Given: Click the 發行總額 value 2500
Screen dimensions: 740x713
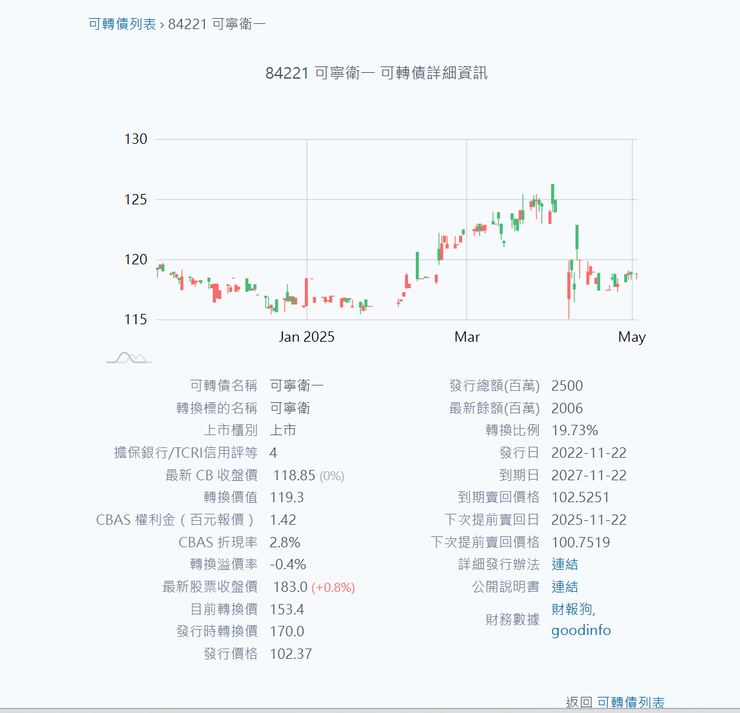Looking at the screenshot, I should point(567,386).
